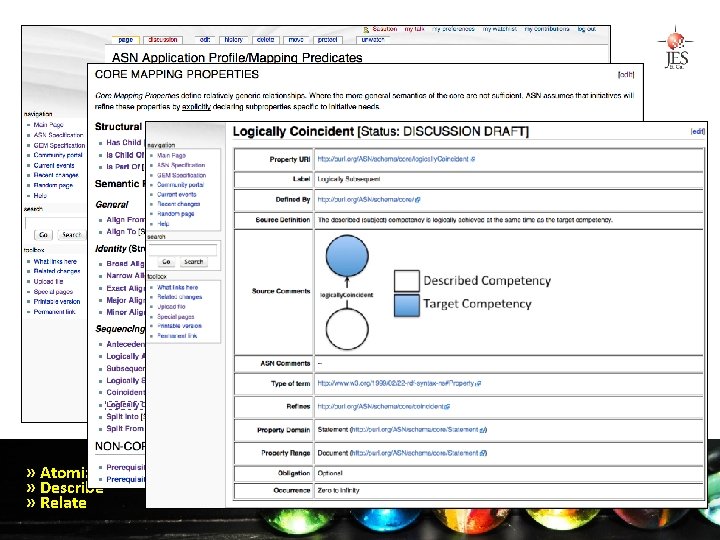The height and width of the screenshot is (540, 720).
Task: Open Main Page in the back window's navigation
Action: pyautogui.click(x=48, y=125)
